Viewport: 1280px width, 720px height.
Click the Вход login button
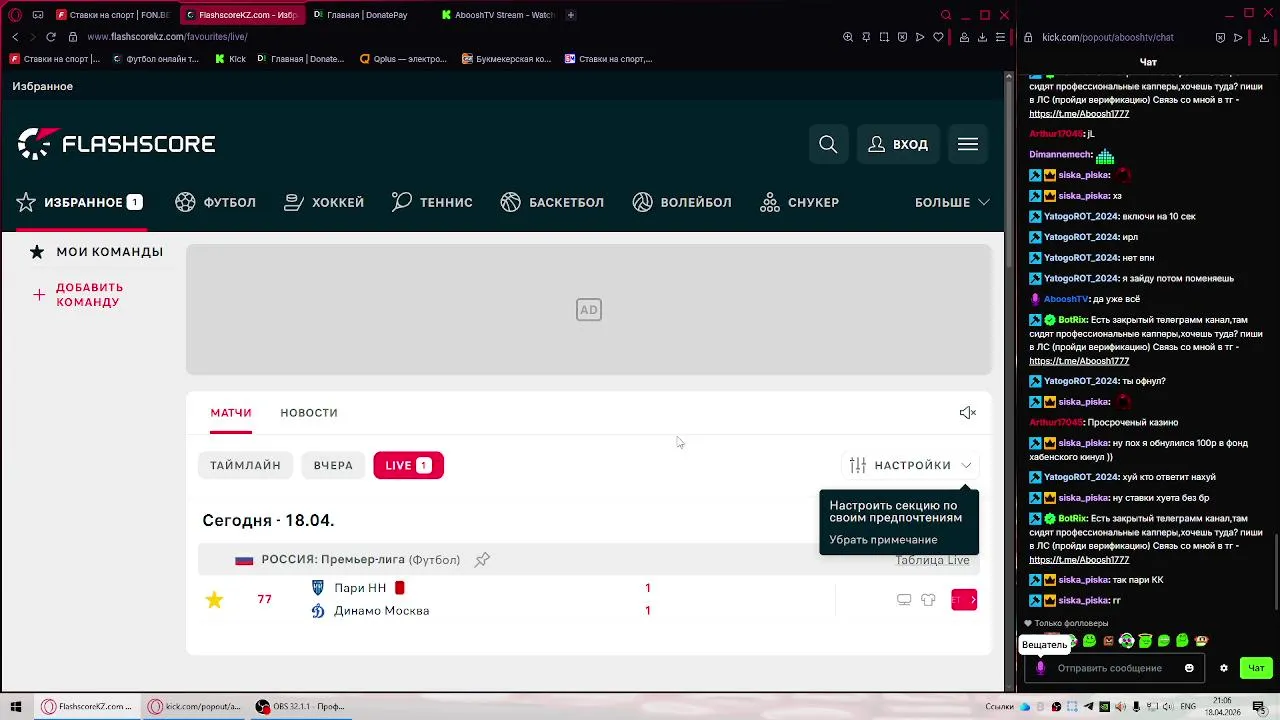coord(898,144)
